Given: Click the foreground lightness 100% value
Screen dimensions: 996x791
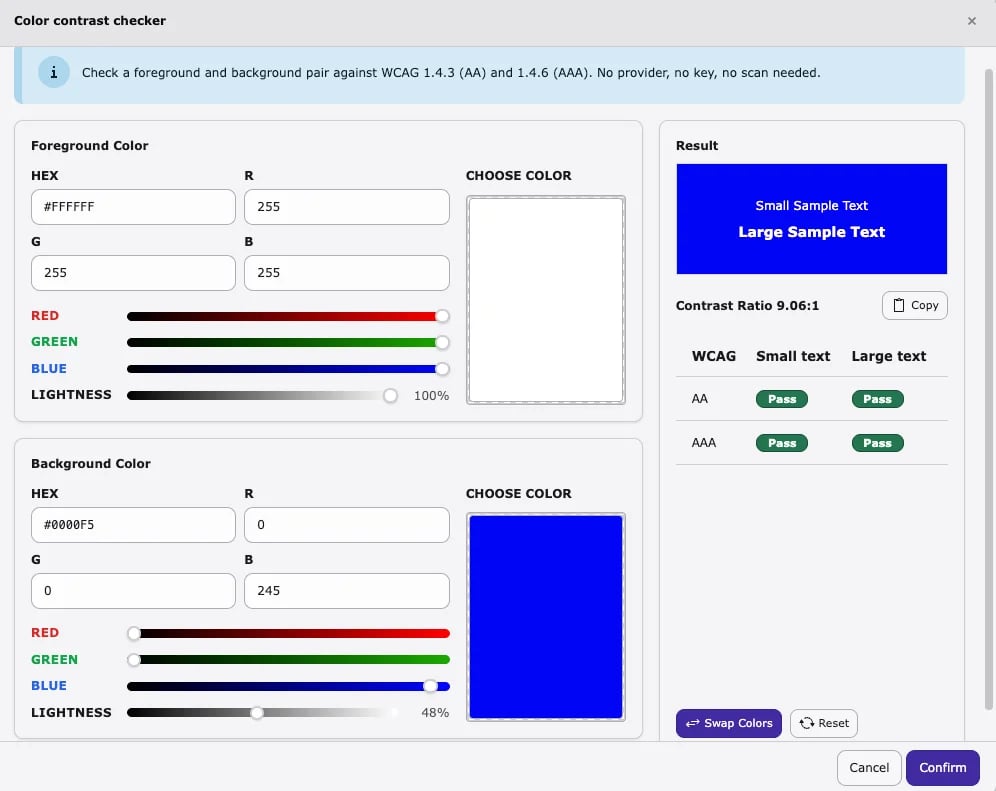Looking at the screenshot, I should pyautogui.click(x=431, y=396).
